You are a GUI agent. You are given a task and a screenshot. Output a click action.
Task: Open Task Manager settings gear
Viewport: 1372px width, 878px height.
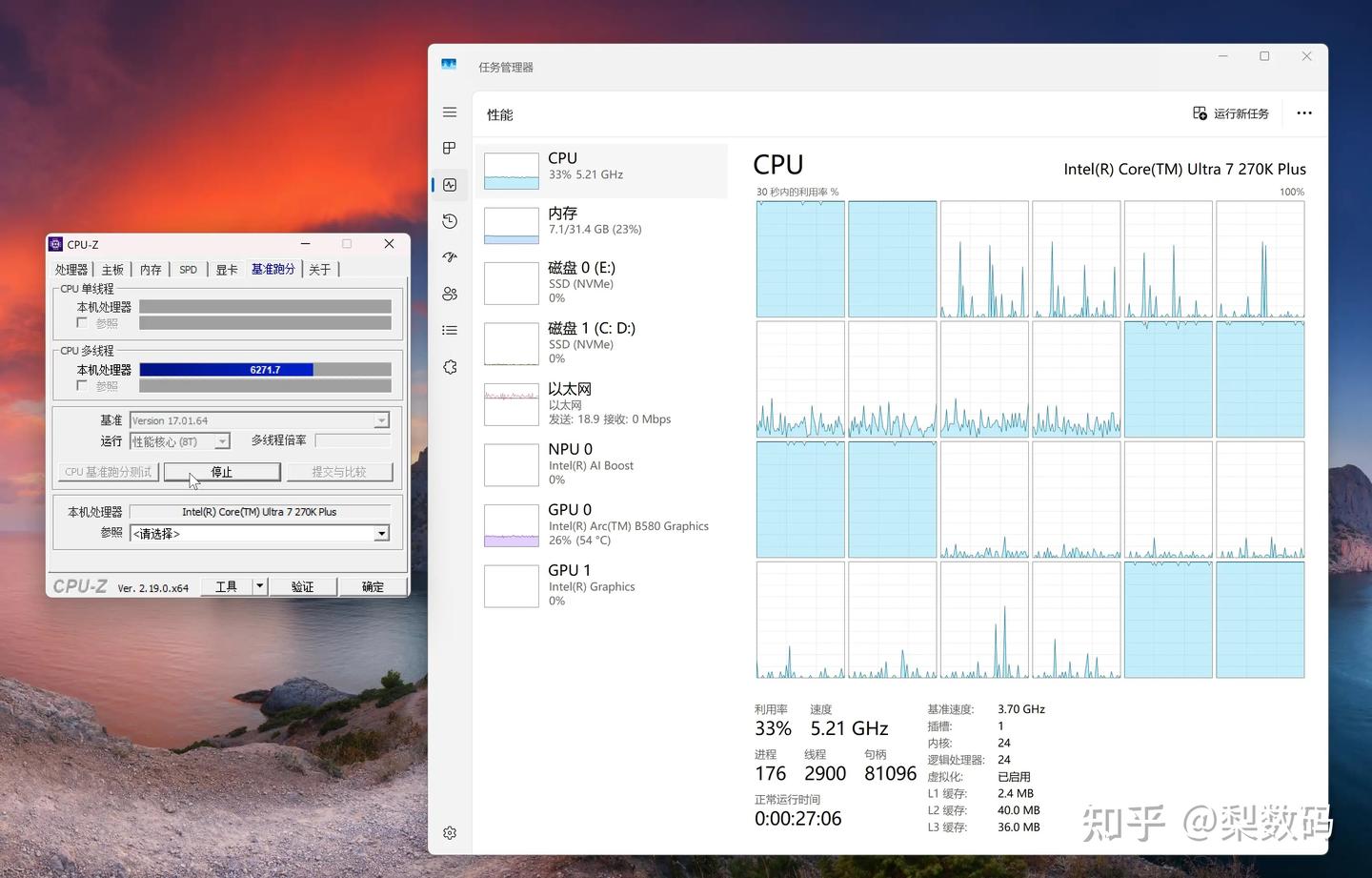pos(450,833)
